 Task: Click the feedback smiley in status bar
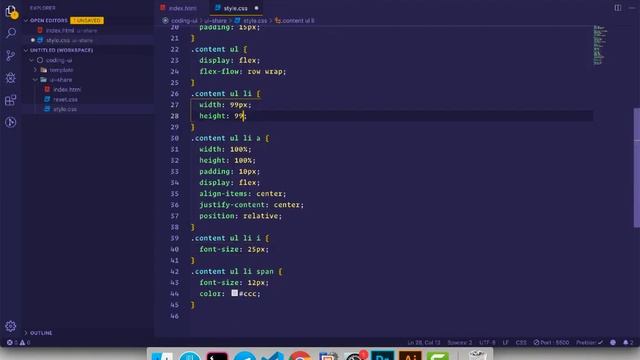[613, 342]
